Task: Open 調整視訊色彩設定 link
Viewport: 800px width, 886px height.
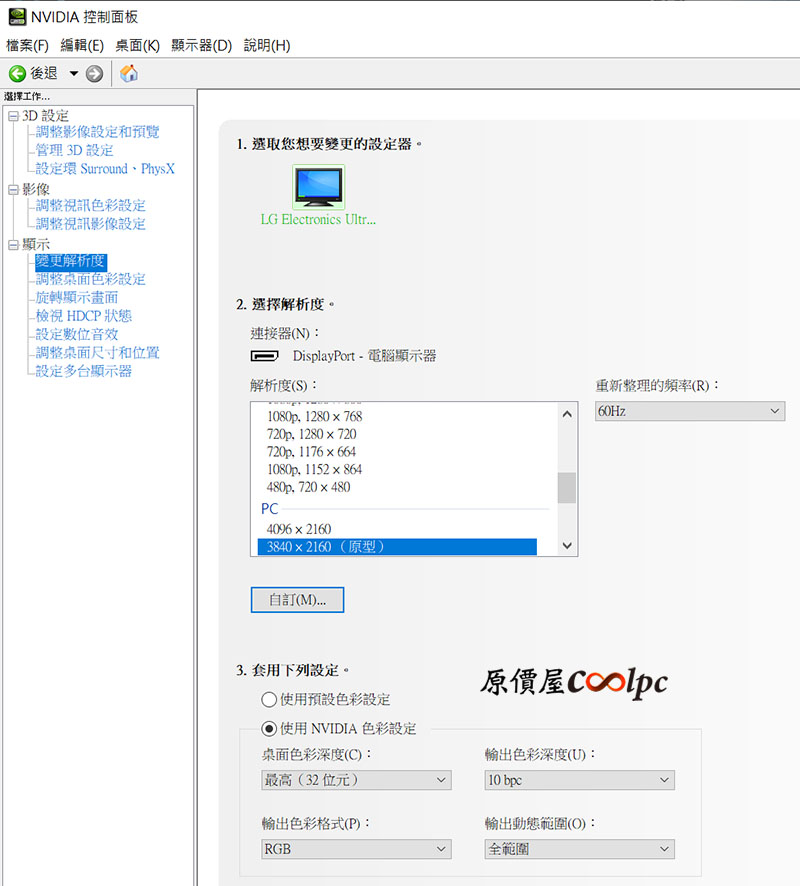Action: pos(90,206)
